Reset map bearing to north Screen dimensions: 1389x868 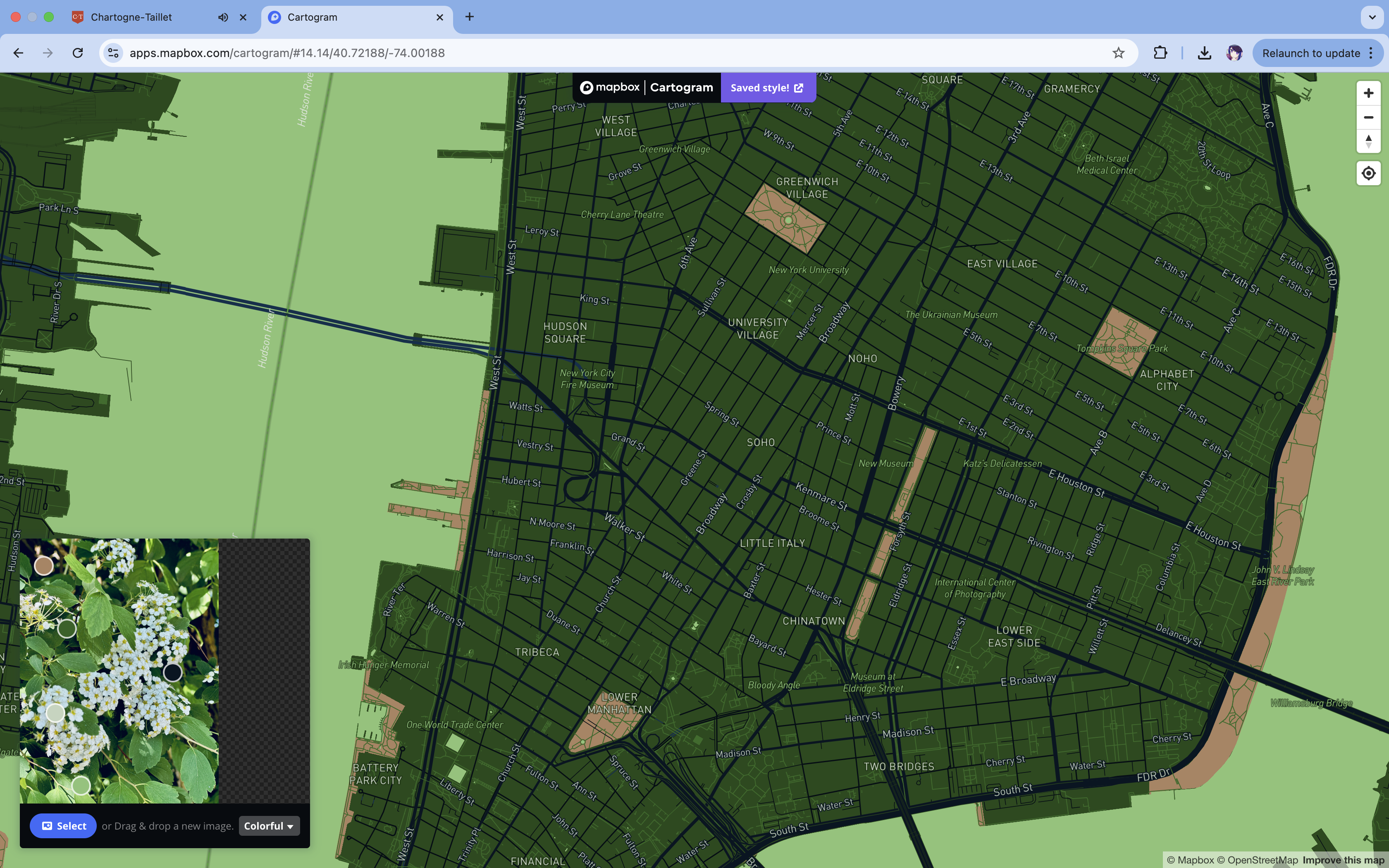click(x=1368, y=141)
